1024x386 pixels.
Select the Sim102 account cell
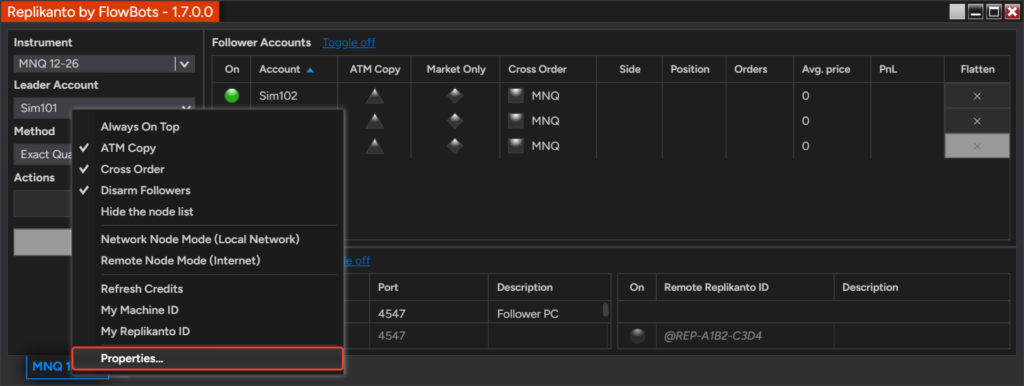(294, 96)
